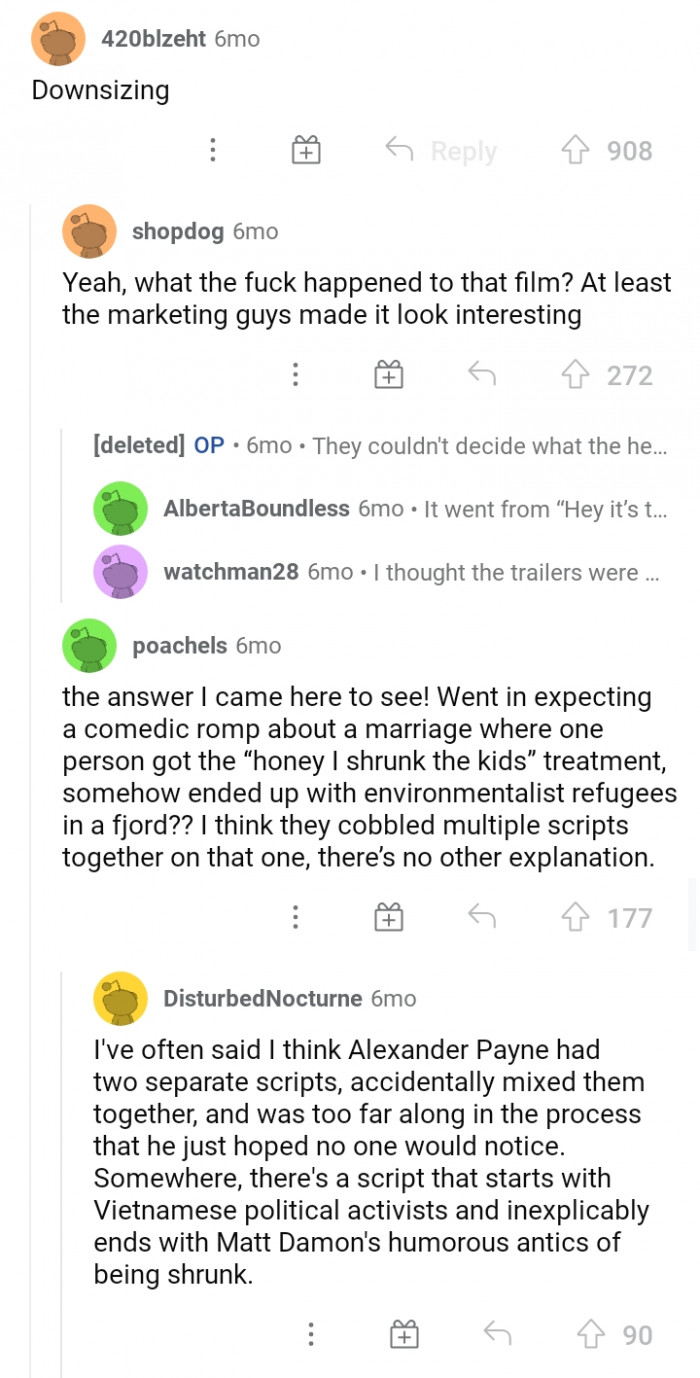Upvote 420blzeht's Downsizing comment
This screenshot has height=1378, width=700.
click(x=577, y=151)
